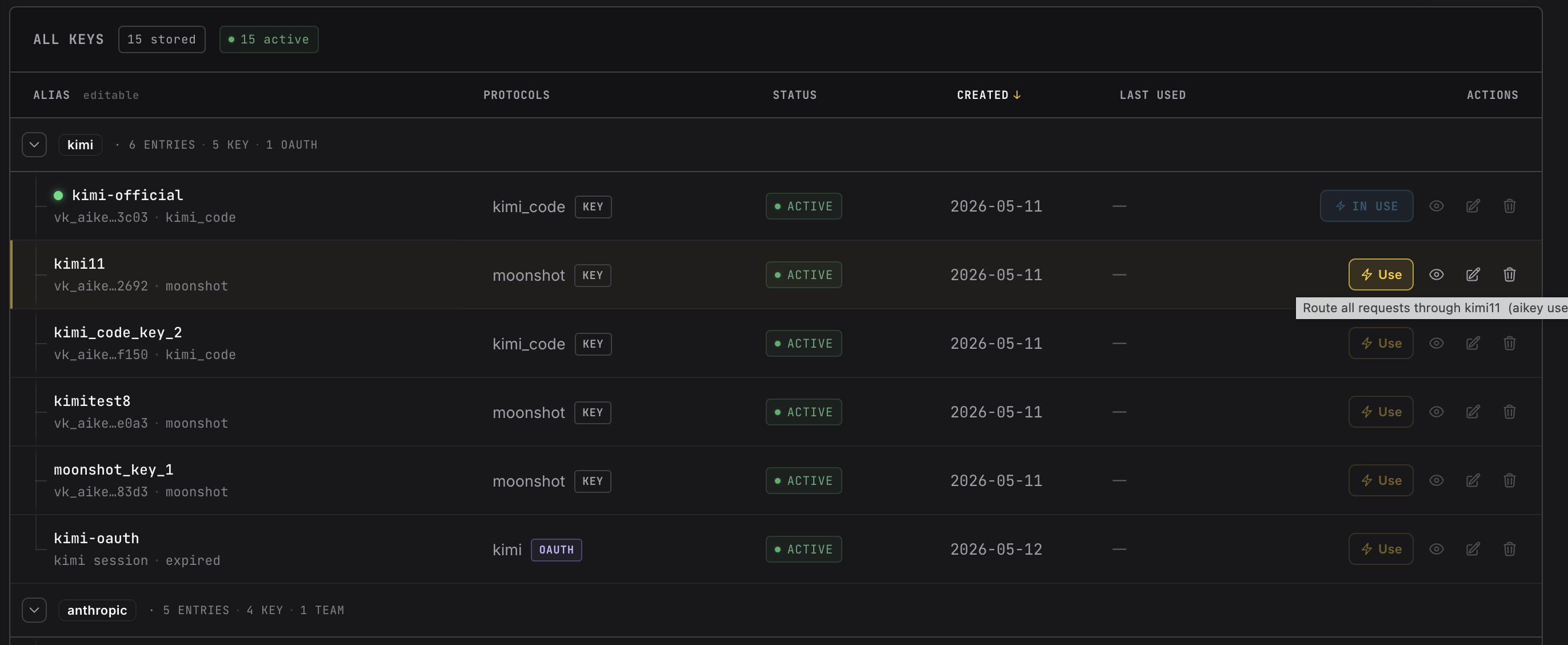Use the kimi_code_key_2 key
The height and width of the screenshot is (645, 1568).
pos(1381,344)
